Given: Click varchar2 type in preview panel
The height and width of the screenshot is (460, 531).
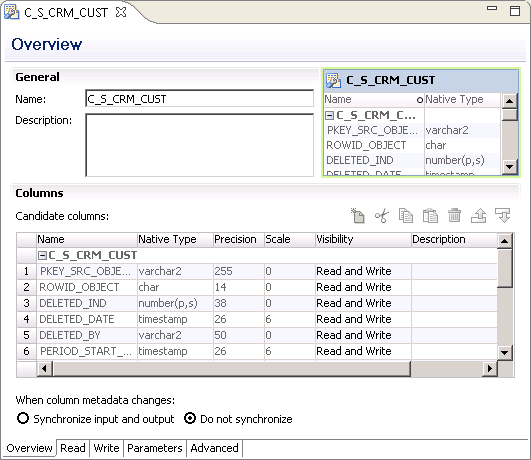Looking at the screenshot, I should tap(447, 130).
